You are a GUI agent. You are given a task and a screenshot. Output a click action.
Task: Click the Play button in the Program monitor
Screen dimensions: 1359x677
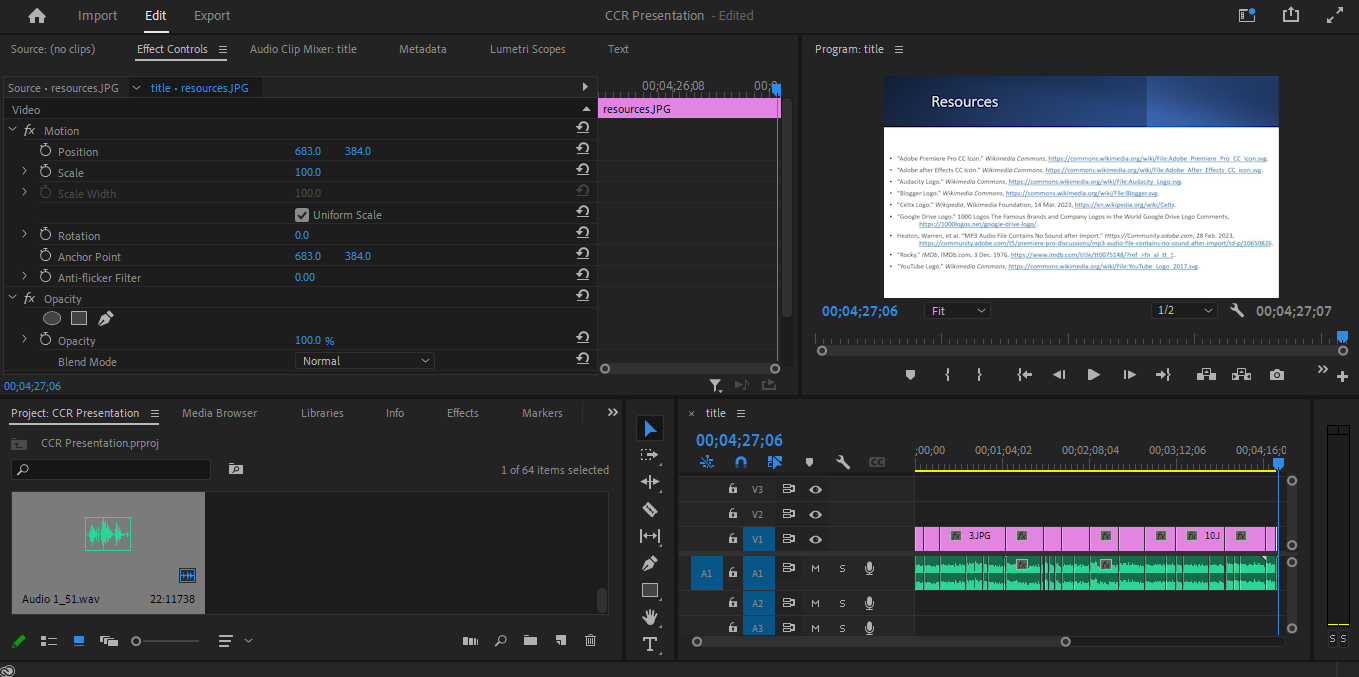1093,374
